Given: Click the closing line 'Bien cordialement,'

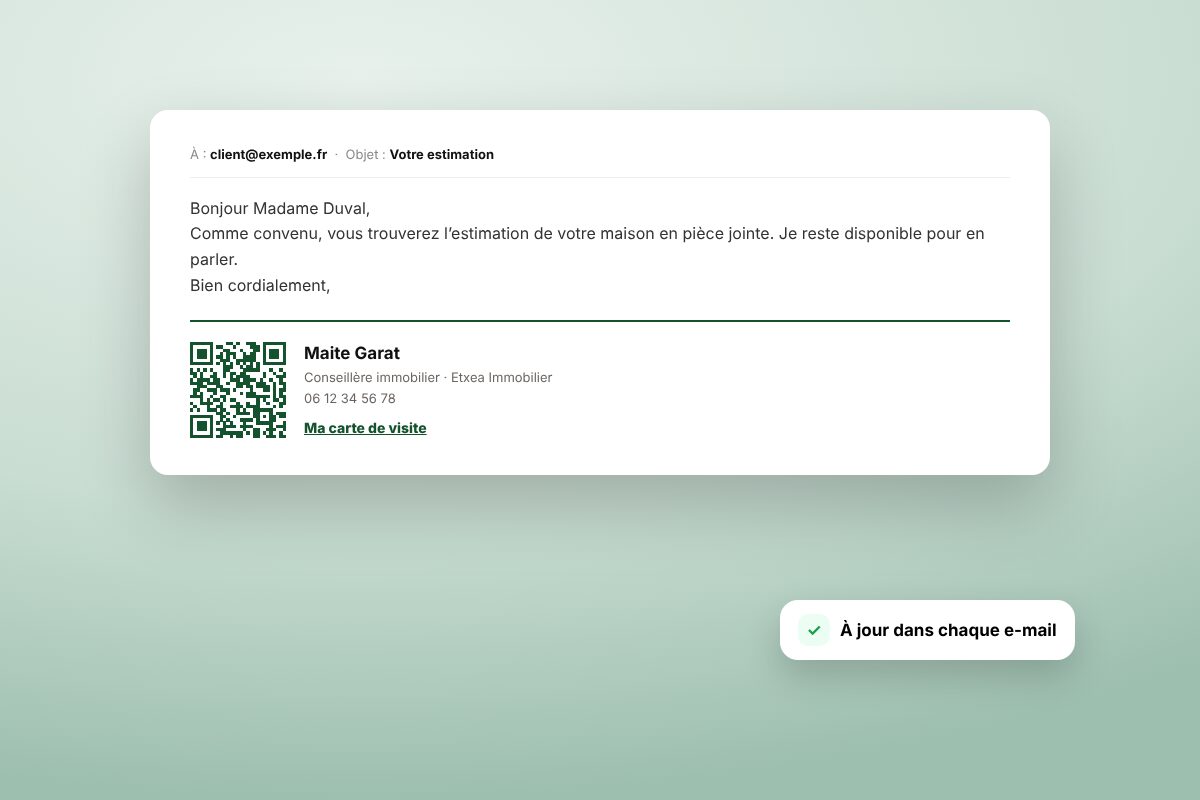Looking at the screenshot, I should click(260, 285).
